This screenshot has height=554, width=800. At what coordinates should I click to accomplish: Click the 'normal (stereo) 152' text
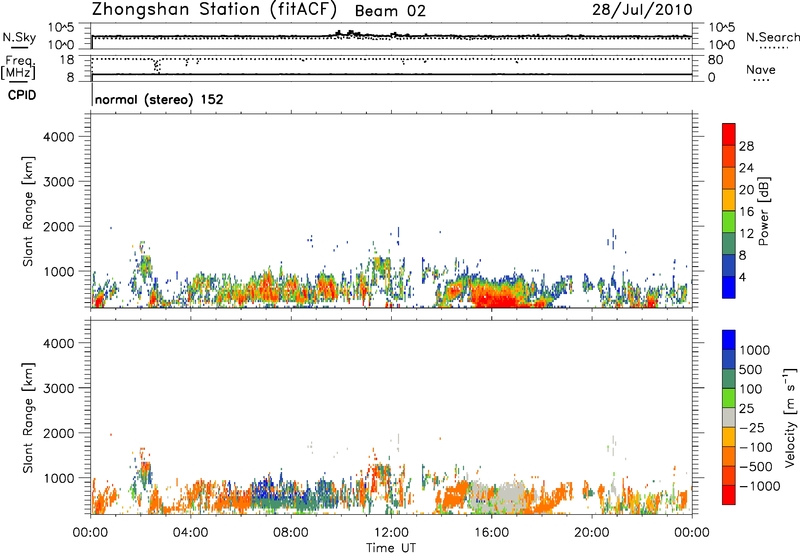pyautogui.click(x=159, y=99)
